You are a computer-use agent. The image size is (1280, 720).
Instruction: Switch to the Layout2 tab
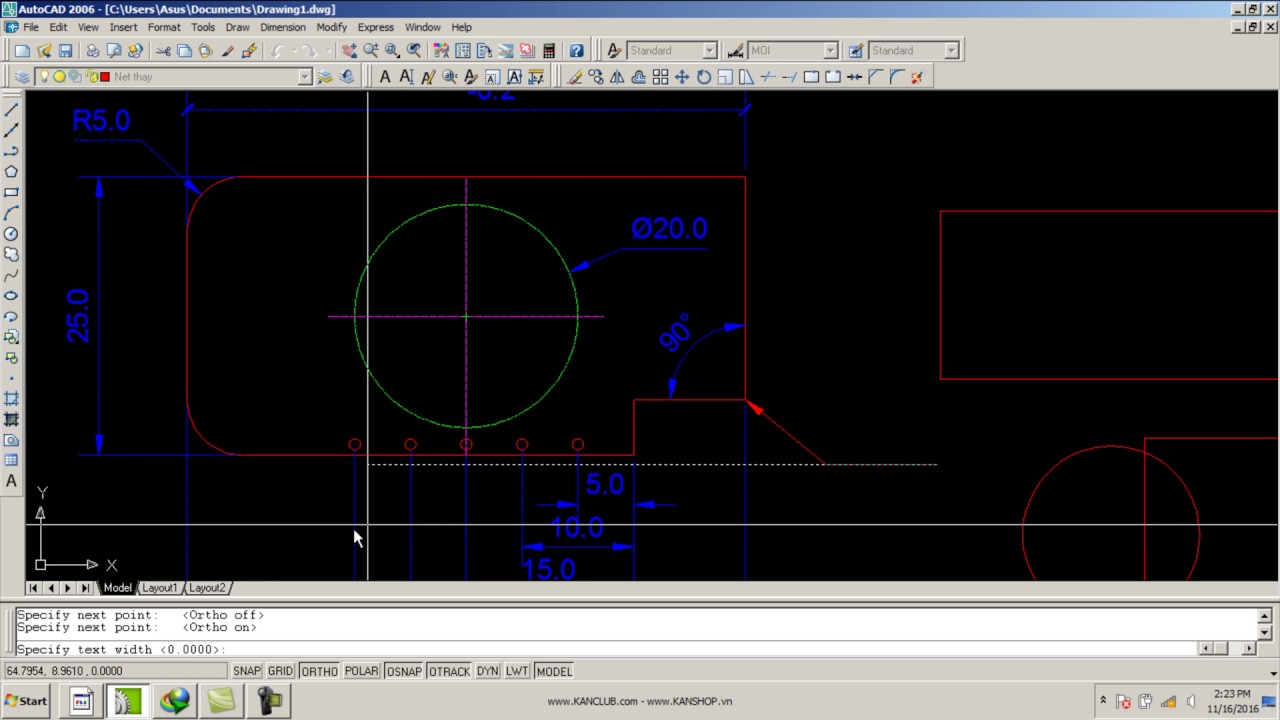pyautogui.click(x=207, y=588)
